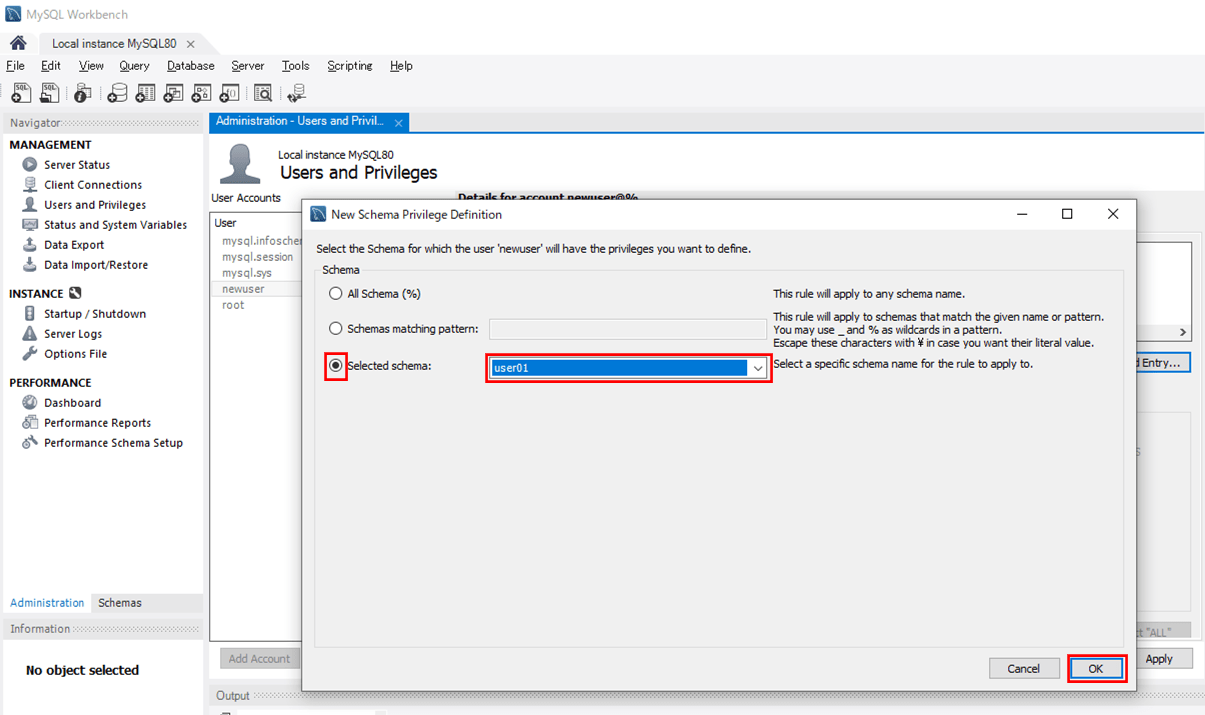Select the All Schema (%) radio button
Viewport: 1205px width, 715px height.
pyautogui.click(x=336, y=294)
